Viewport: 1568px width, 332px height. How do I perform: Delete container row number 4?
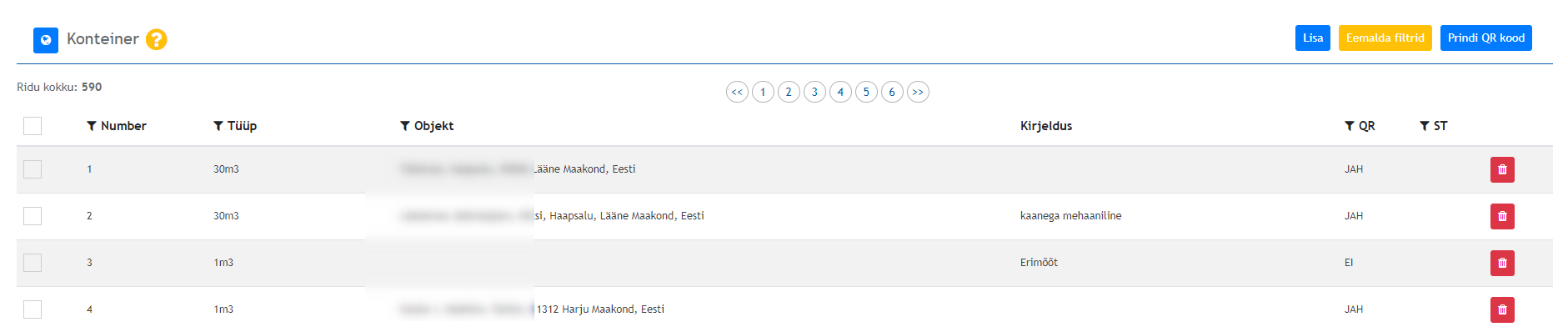tap(1502, 309)
